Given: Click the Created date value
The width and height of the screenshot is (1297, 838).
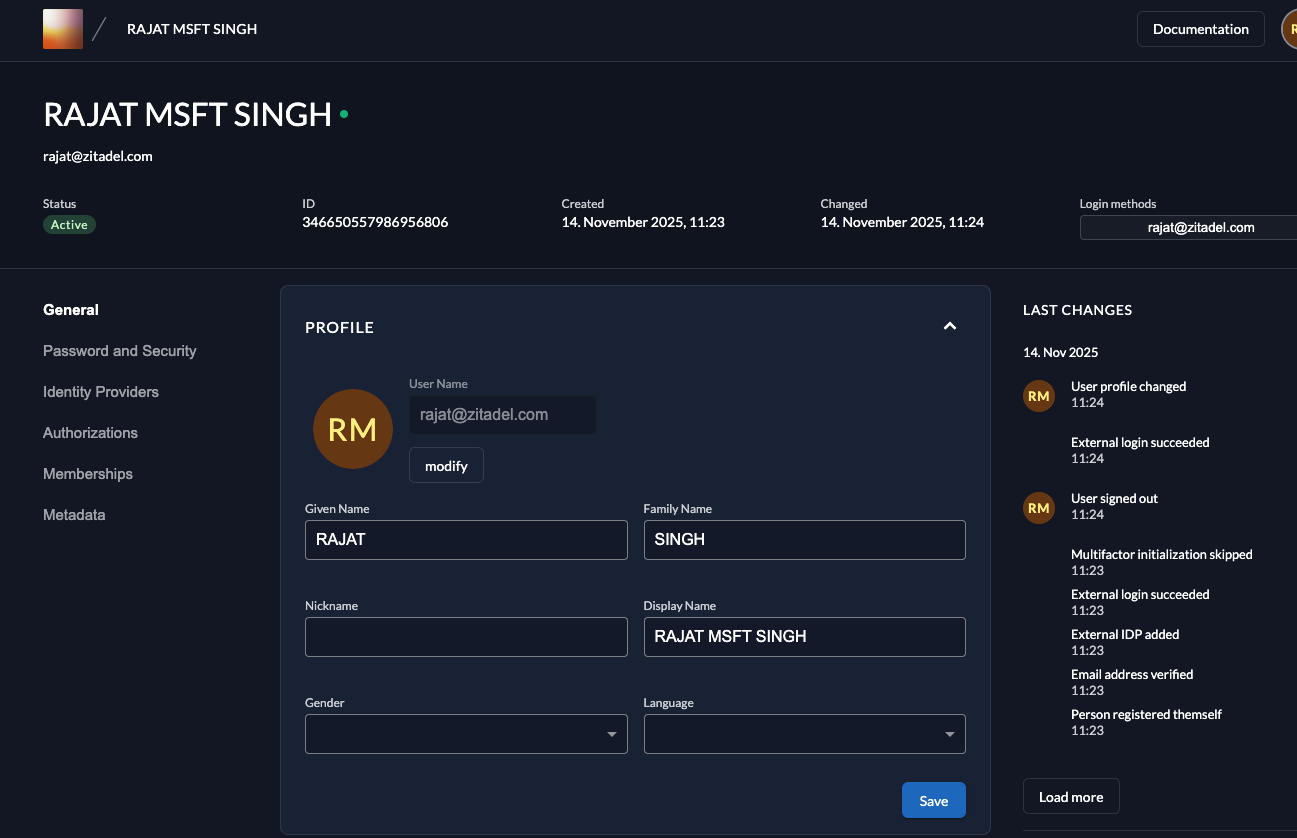Looking at the screenshot, I should [643, 222].
